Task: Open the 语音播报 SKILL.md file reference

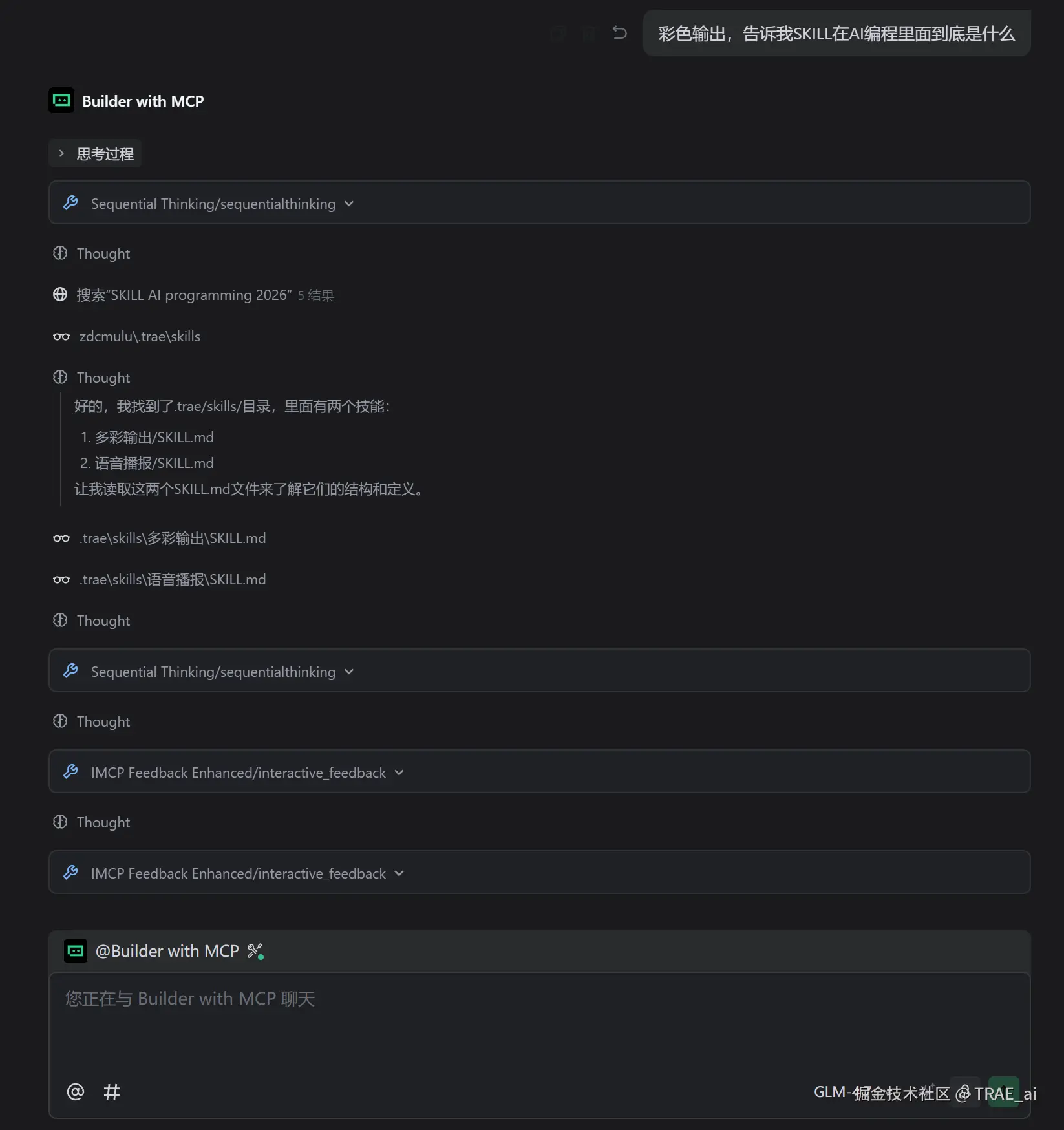Action: (173, 580)
